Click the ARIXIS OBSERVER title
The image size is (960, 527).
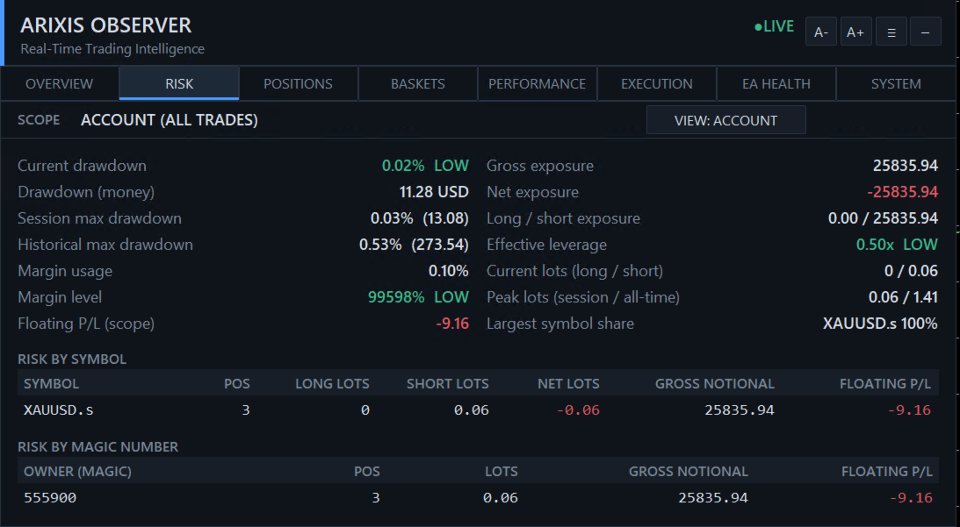(x=106, y=25)
